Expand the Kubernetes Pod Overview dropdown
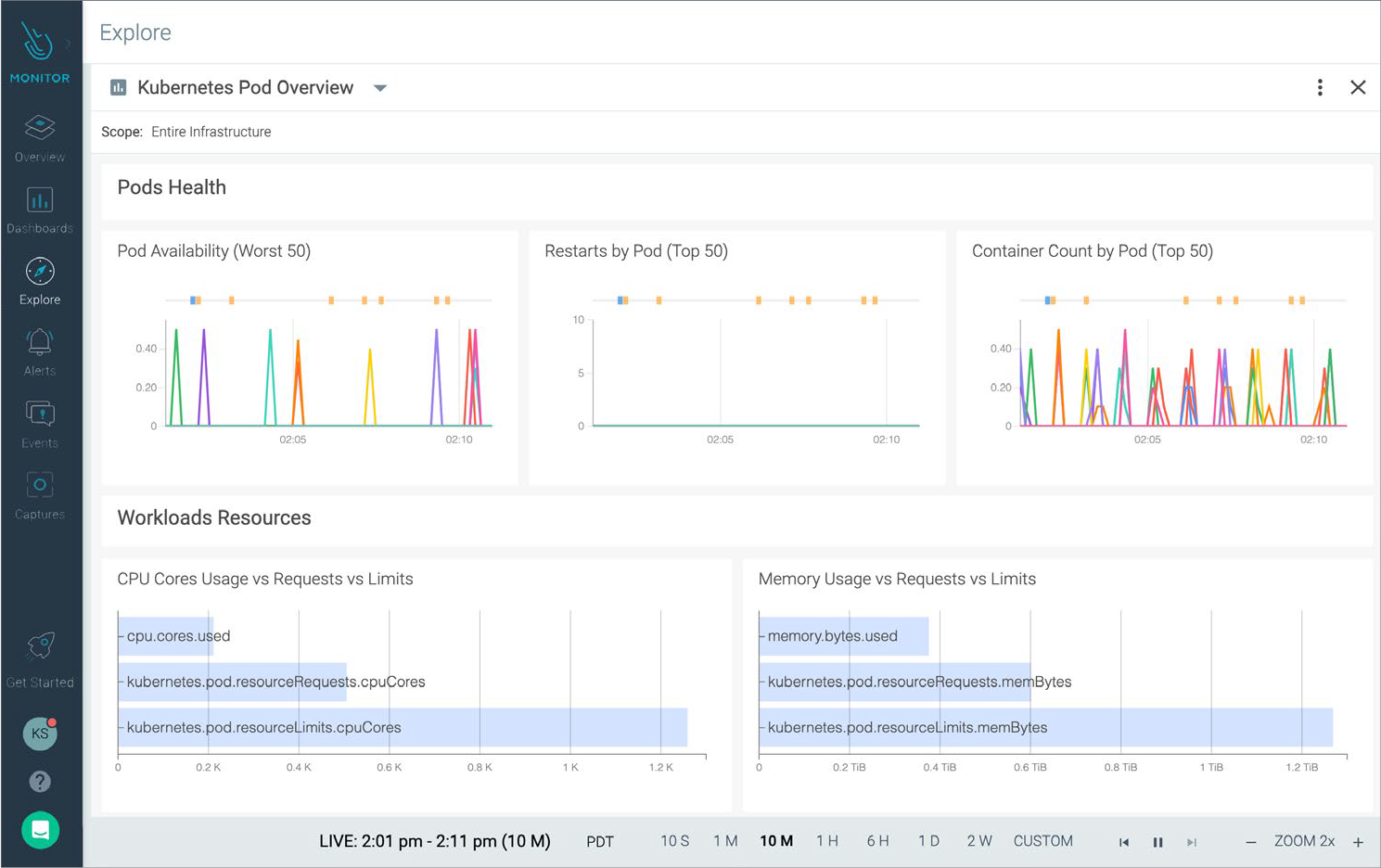The width and height of the screenshot is (1381, 868). pyautogui.click(x=380, y=88)
